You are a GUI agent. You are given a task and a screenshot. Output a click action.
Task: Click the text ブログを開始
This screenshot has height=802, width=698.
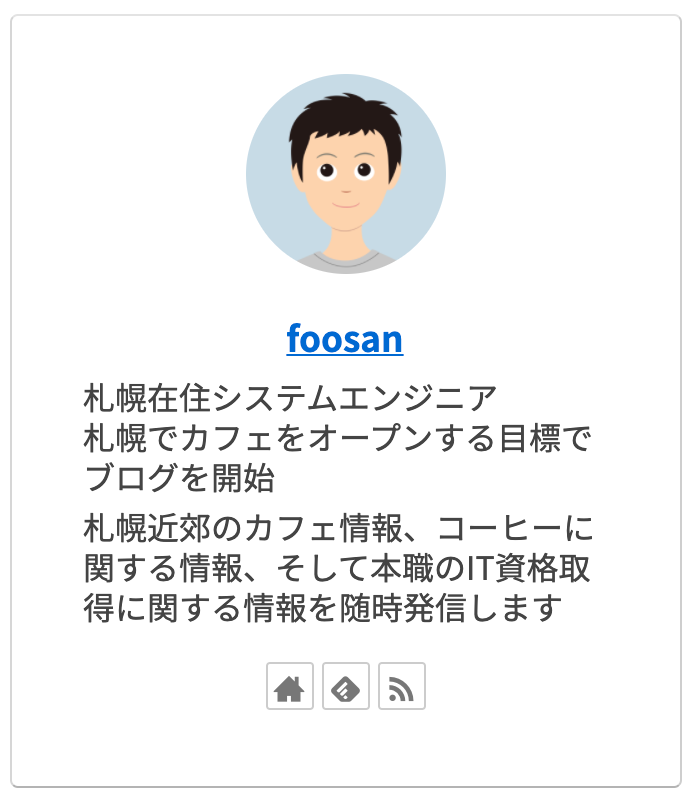click(x=179, y=478)
